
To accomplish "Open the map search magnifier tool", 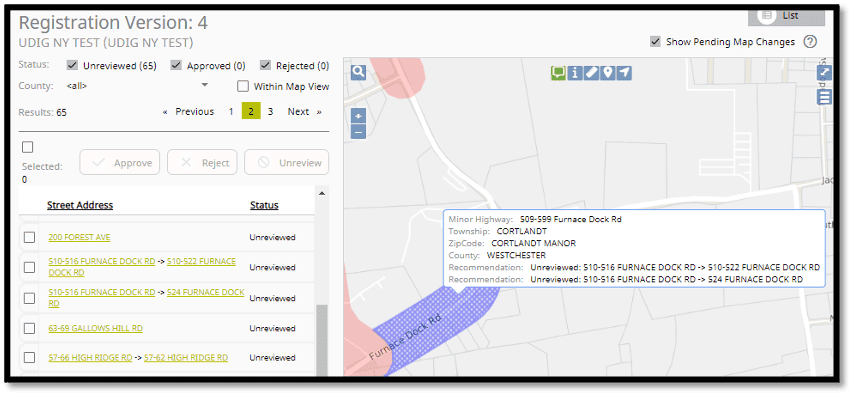I will tap(358, 72).
